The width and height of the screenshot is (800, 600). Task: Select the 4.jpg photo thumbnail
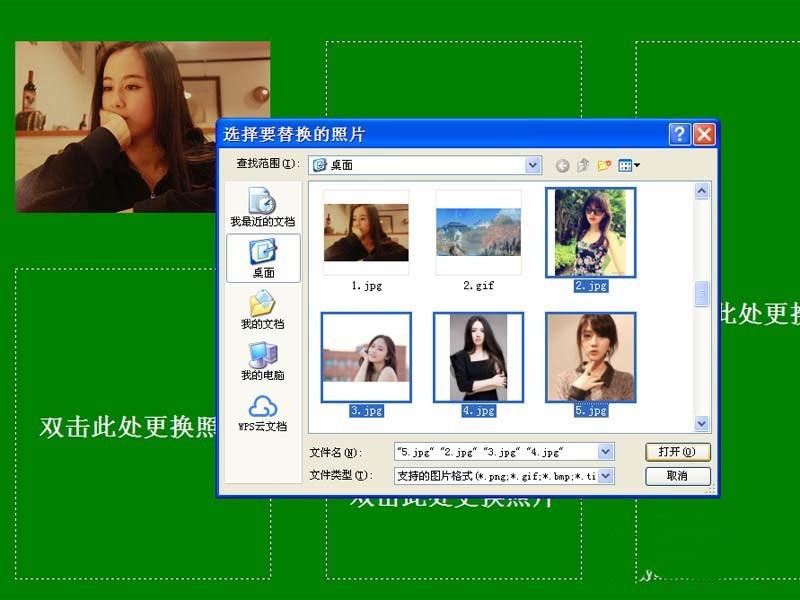477,357
